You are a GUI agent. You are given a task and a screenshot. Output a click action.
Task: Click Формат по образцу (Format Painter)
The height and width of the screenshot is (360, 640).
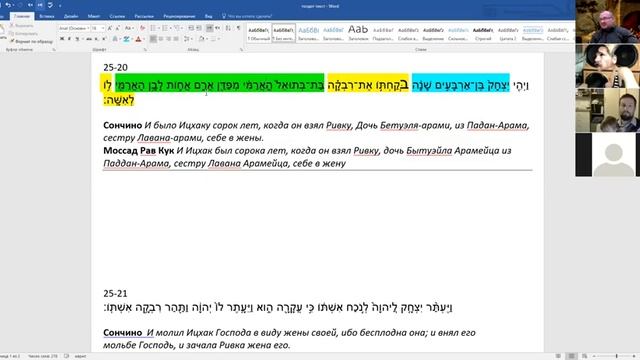[32, 41]
